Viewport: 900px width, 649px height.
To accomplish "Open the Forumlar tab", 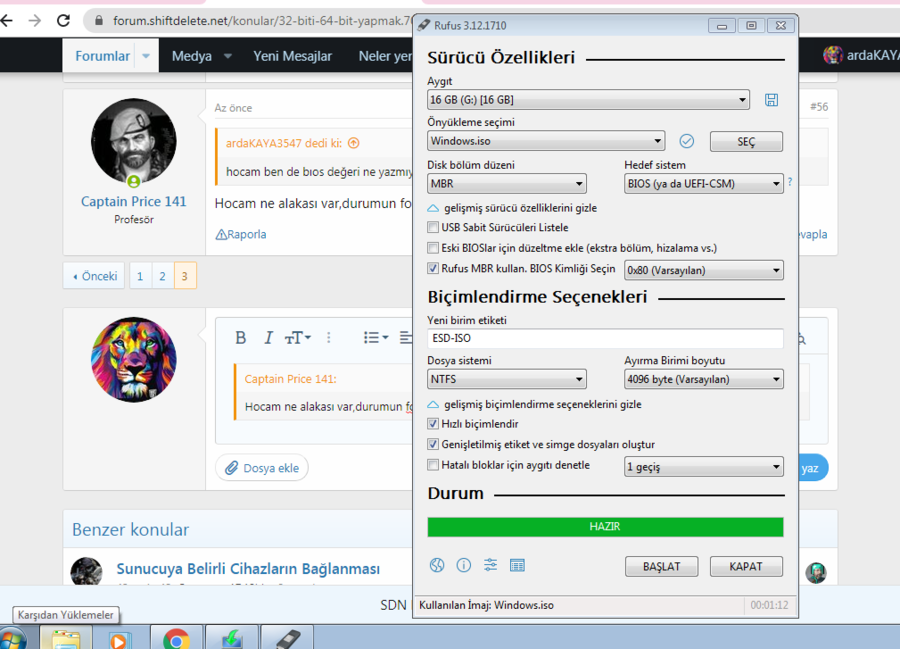I will click(103, 56).
